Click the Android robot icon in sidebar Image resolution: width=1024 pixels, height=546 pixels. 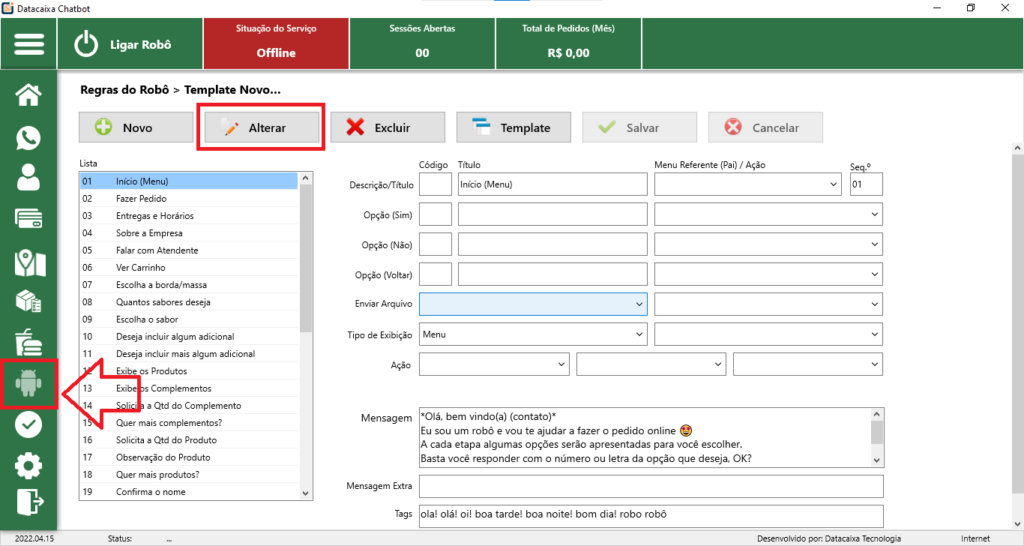tap(29, 381)
